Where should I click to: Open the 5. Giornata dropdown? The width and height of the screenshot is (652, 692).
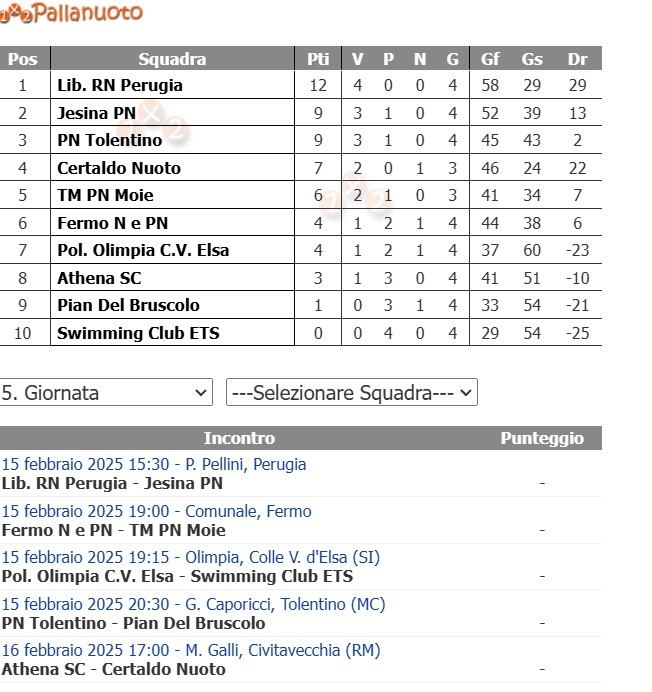[106, 392]
